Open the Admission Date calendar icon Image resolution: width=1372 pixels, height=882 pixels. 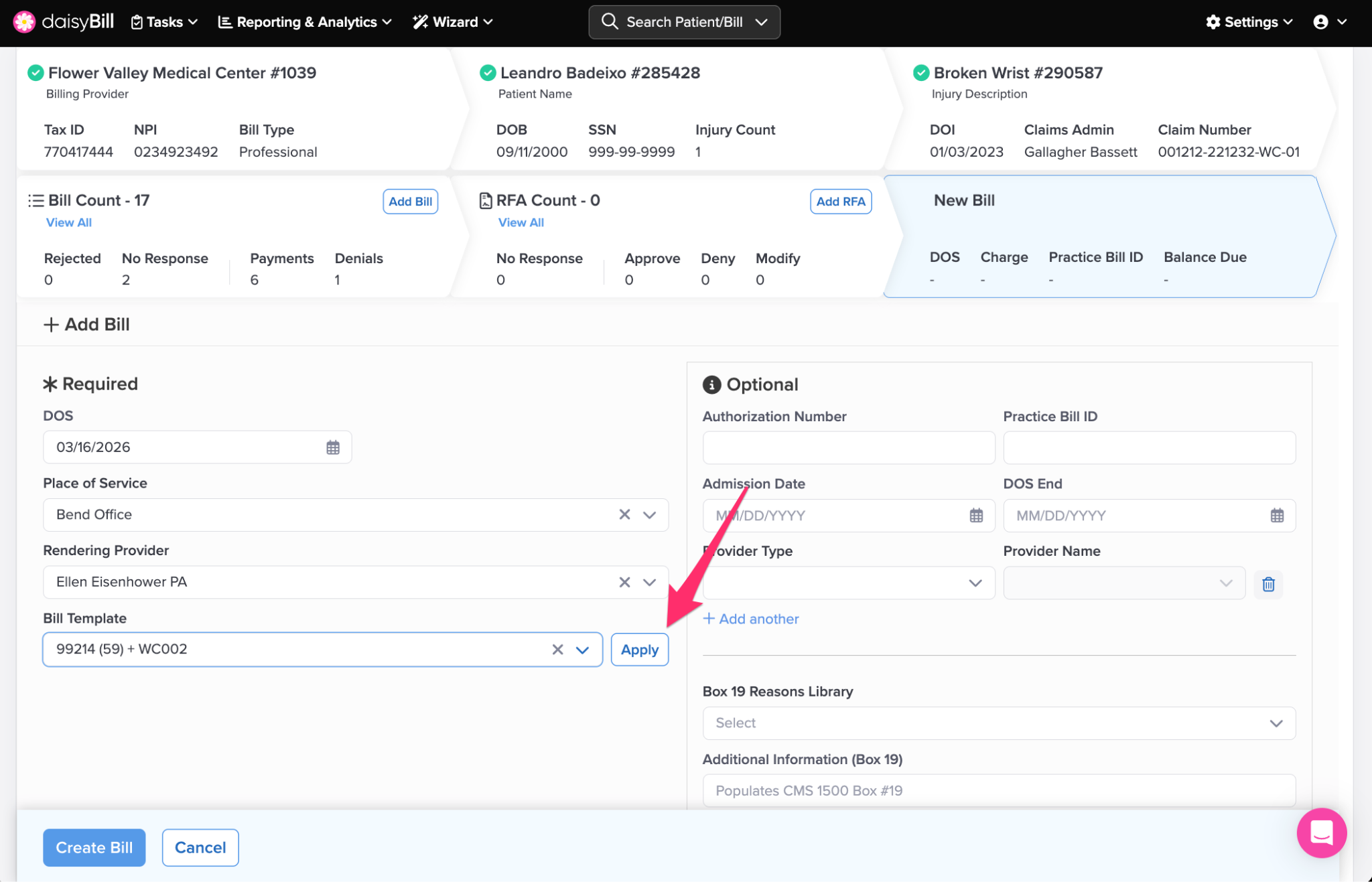(x=976, y=515)
